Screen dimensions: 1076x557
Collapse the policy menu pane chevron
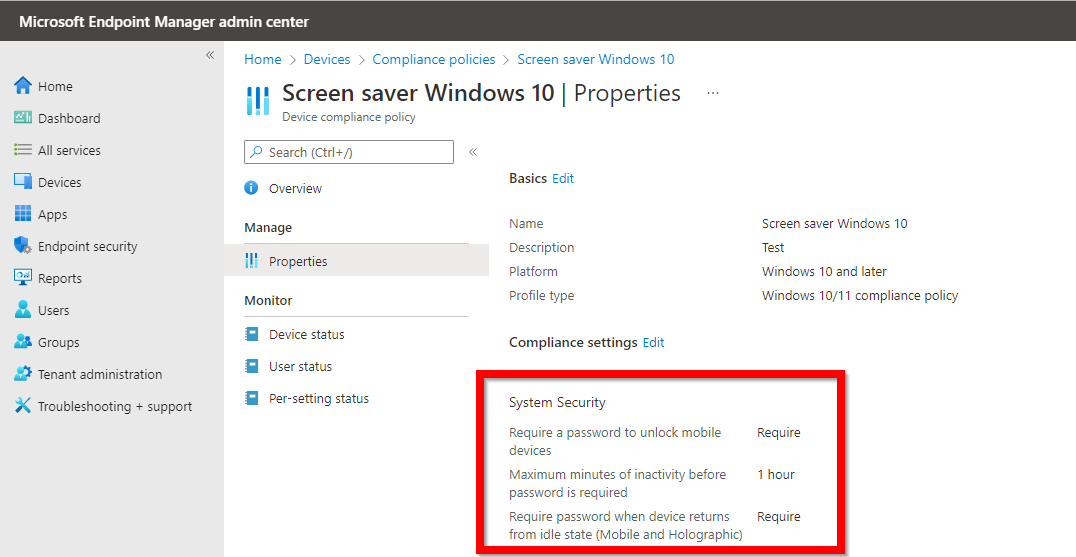point(473,152)
